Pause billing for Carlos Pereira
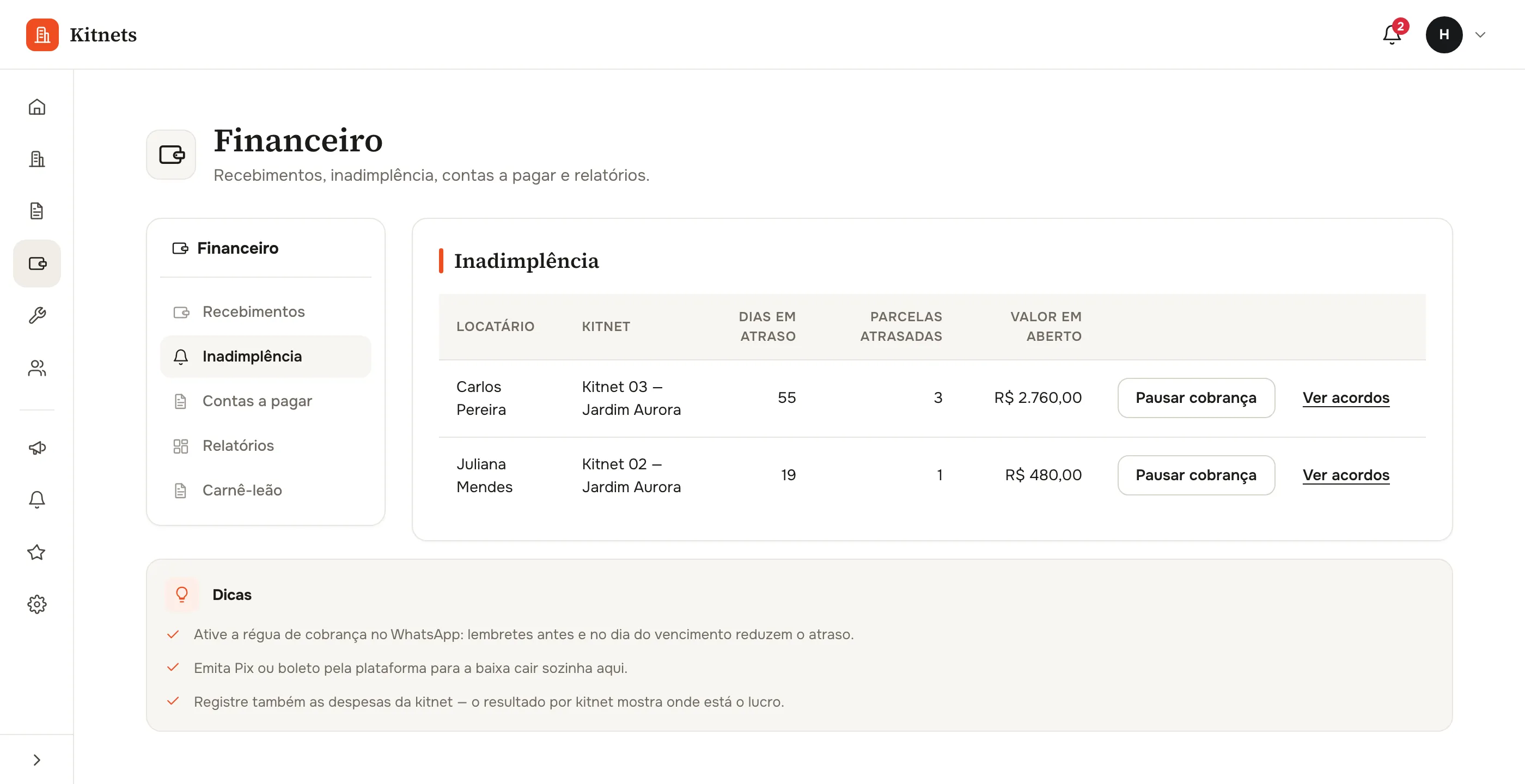This screenshot has height=784, width=1525. coord(1196,397)
